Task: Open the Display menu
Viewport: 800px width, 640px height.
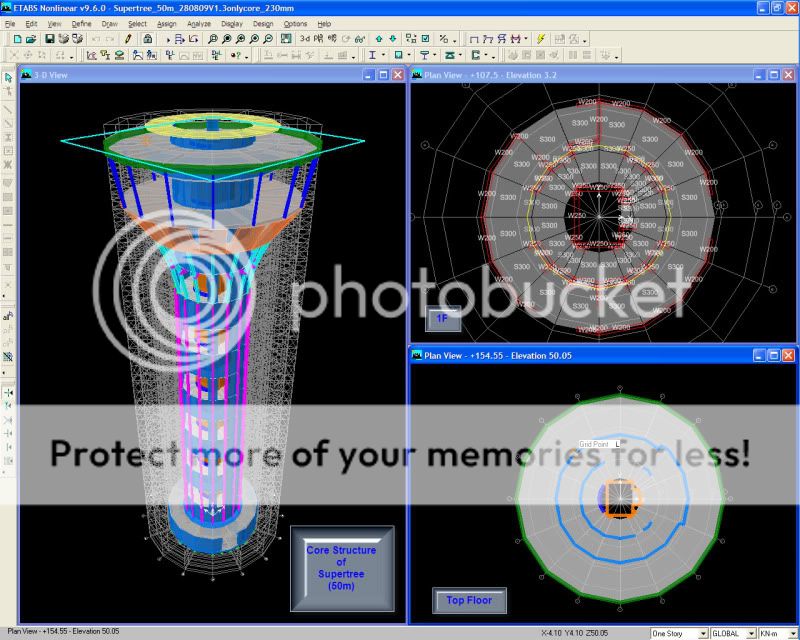Action: point(230,23)
